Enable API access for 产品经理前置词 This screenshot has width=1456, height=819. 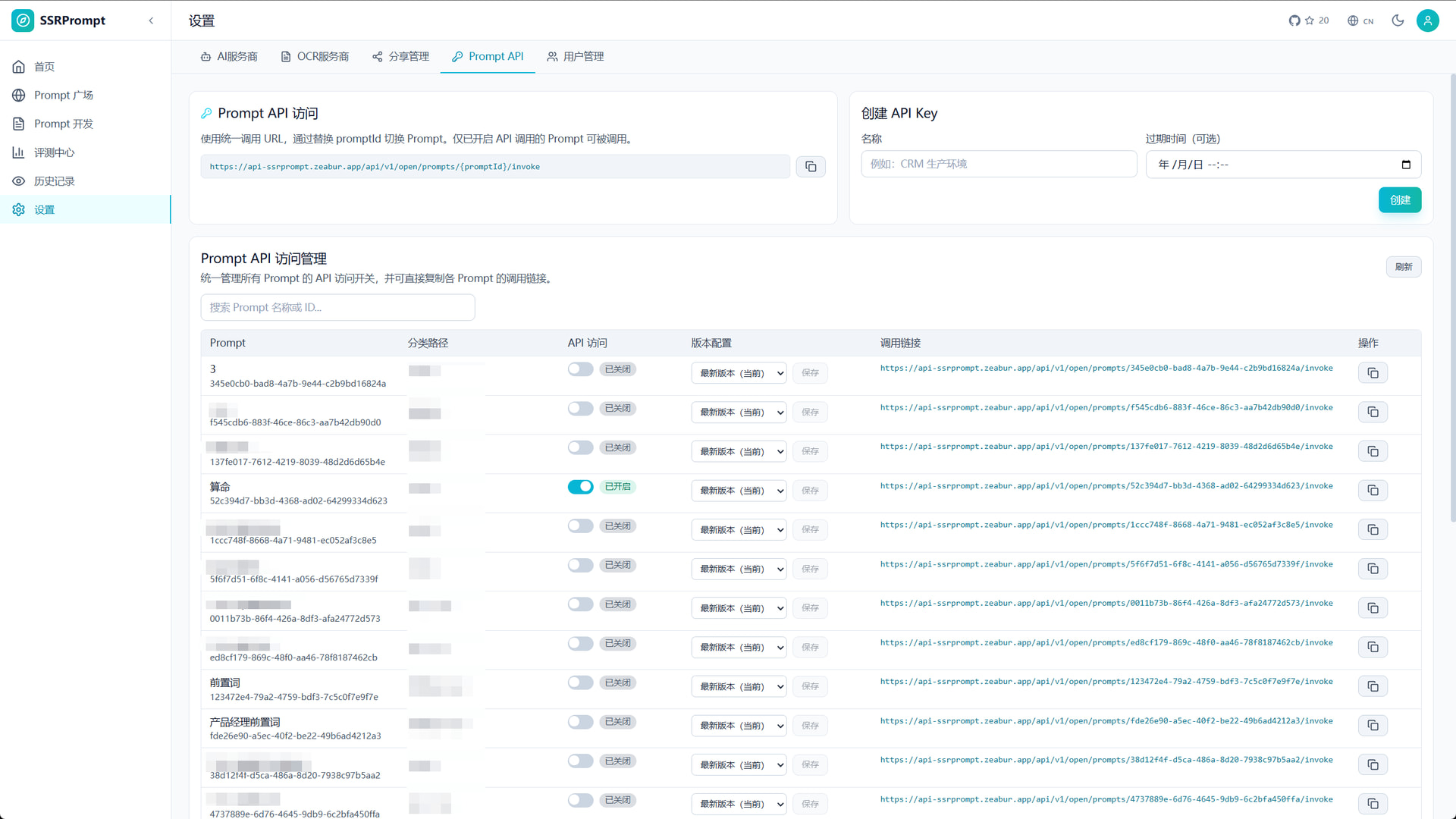click(x=580, y=722)
